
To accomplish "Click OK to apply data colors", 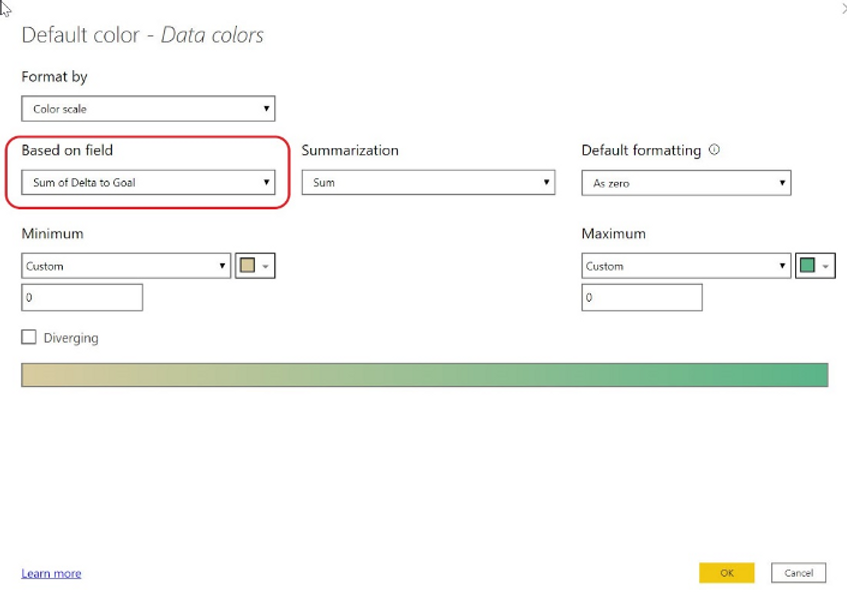I will pos(727,573).
